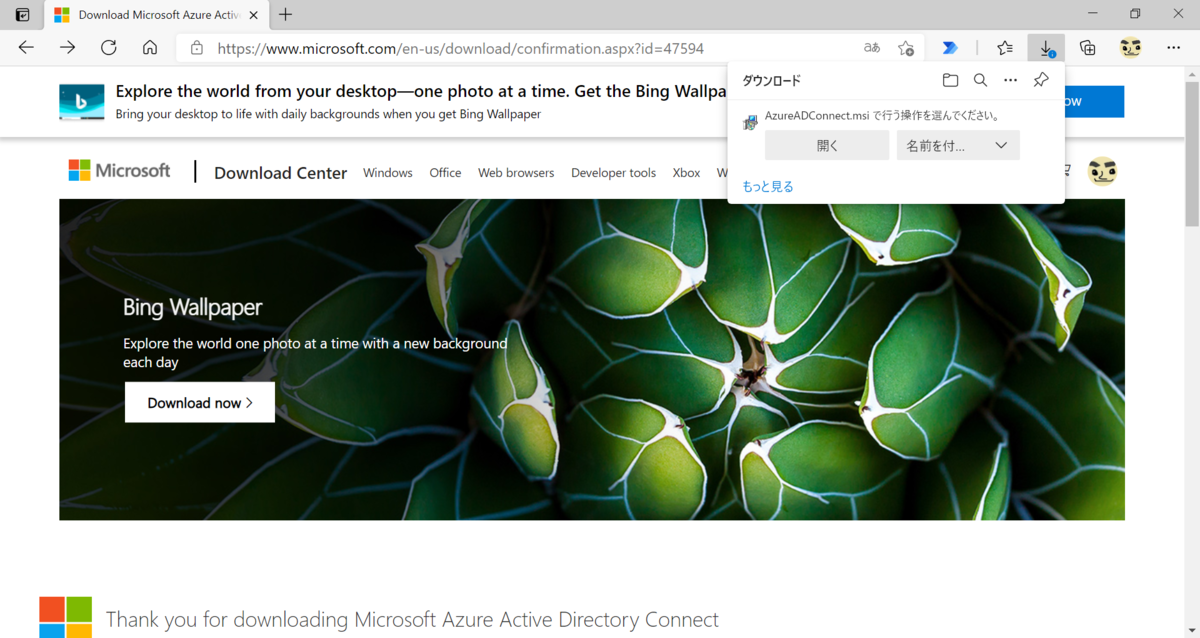Open Edge settings and more menu

(x=1173, y=47)
